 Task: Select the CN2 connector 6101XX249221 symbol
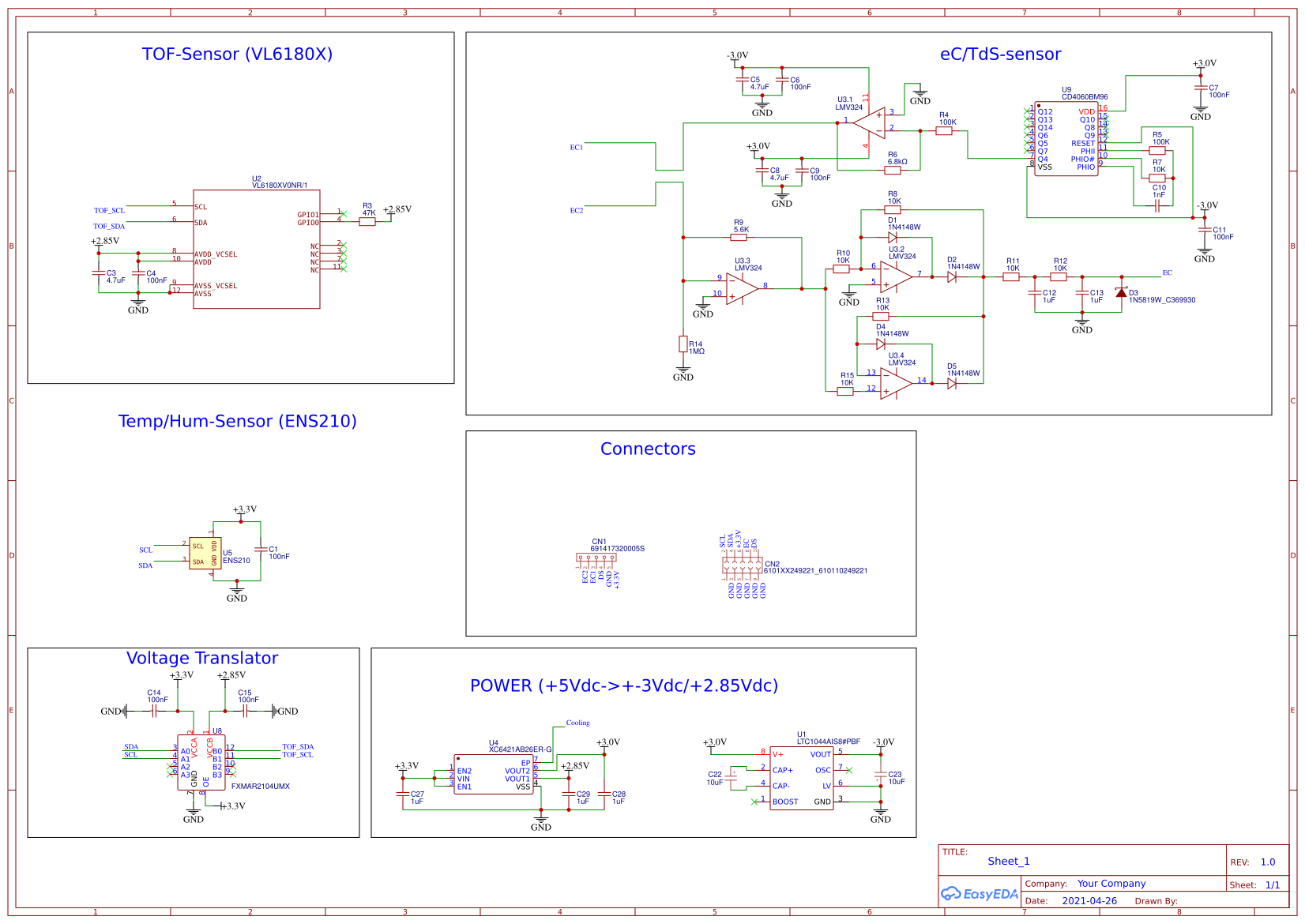tap(743, 565)
